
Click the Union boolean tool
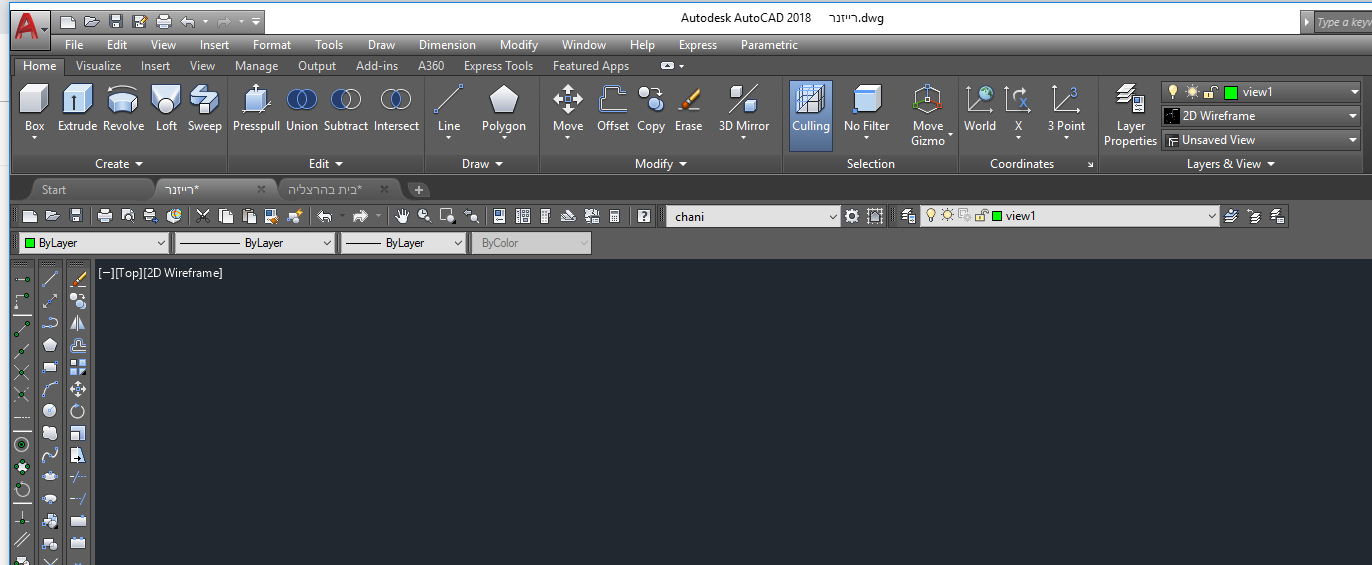tap(302, 108)
